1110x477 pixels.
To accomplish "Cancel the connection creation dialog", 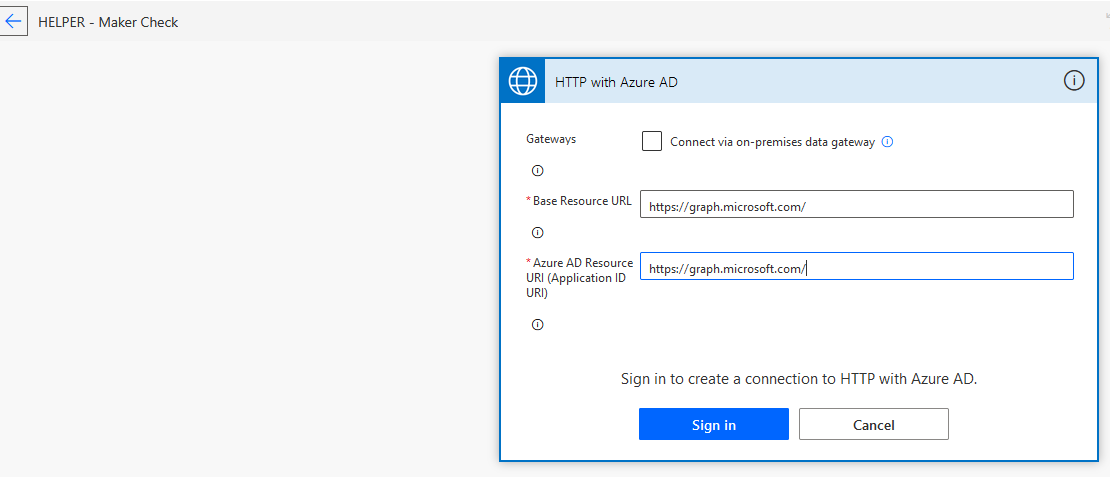I will (x=874, y=424).
